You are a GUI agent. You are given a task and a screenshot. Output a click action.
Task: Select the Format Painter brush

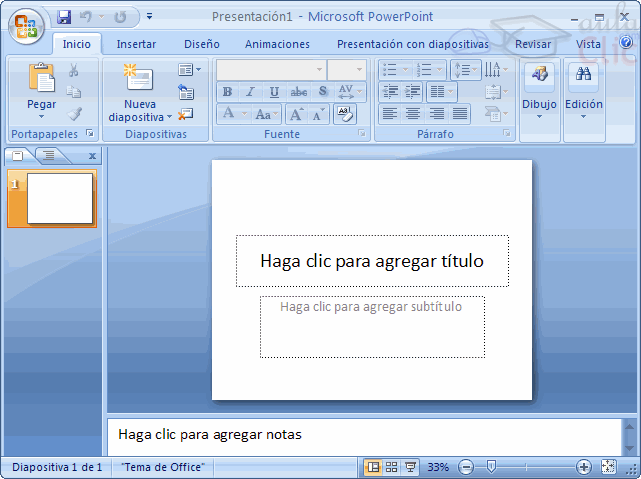[x=74, y=114]
